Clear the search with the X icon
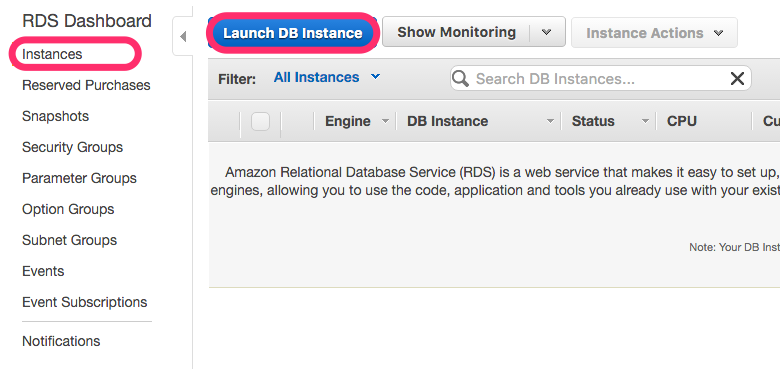780x369 pixels. 737,79
